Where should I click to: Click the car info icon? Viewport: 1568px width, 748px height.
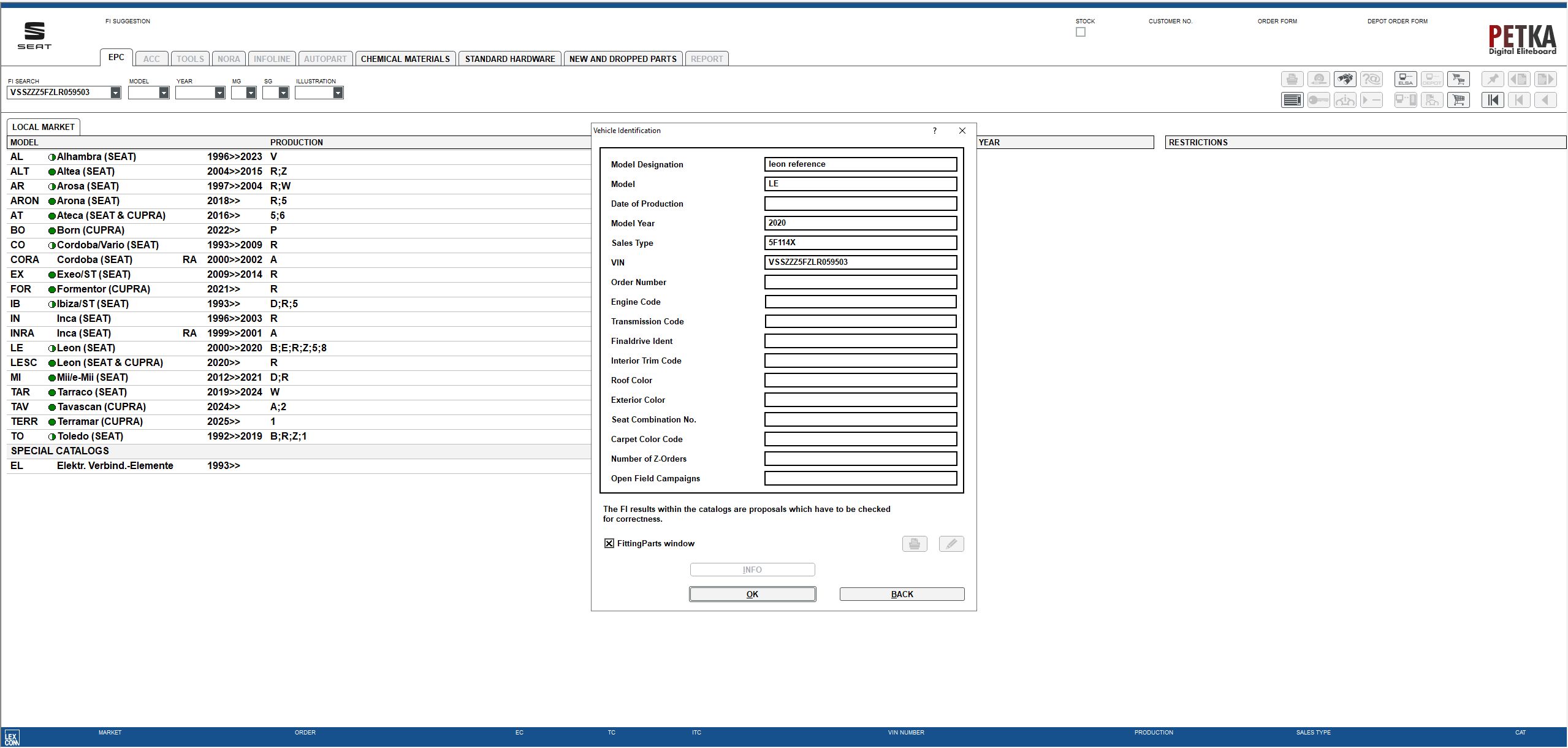tap(1345, 100)
